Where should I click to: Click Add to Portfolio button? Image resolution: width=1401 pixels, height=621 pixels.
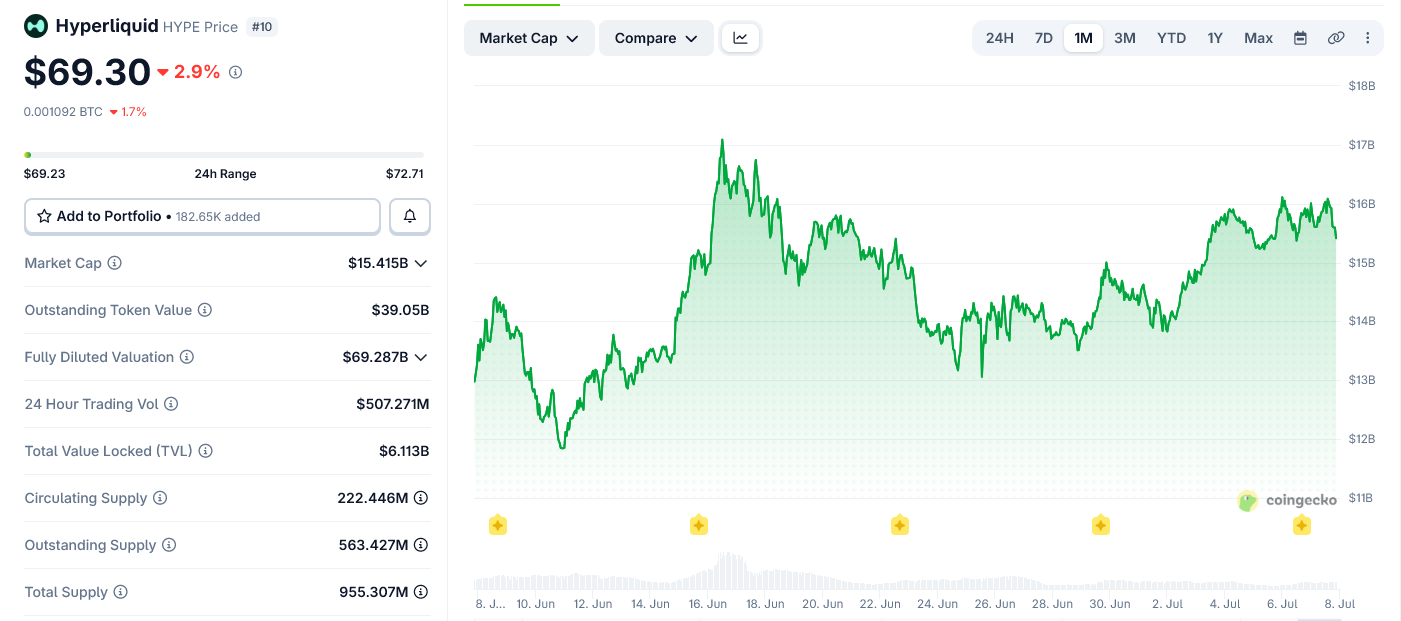pos(202,216)
